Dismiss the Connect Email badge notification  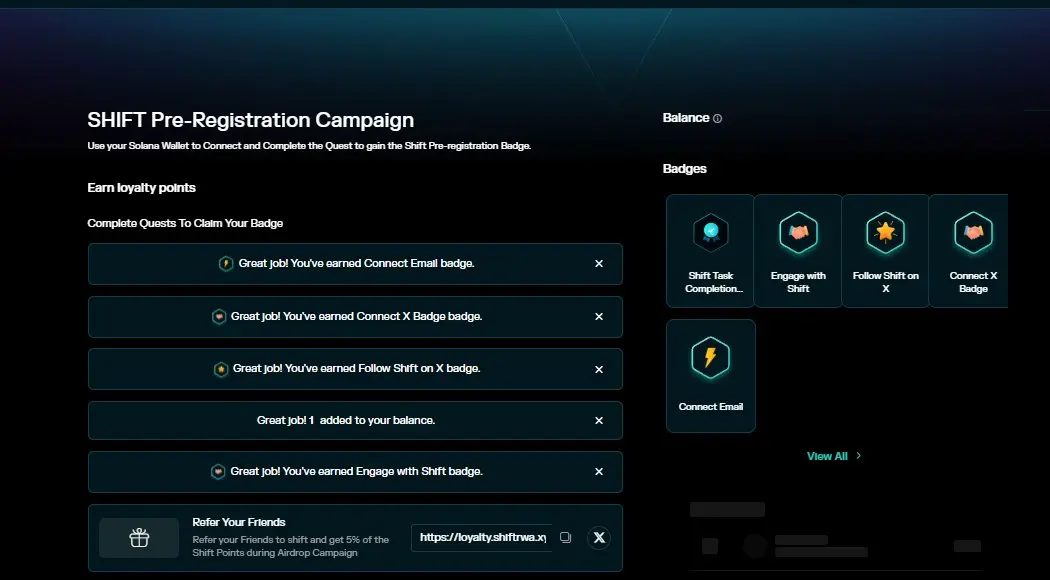click(x=599, y=264)
